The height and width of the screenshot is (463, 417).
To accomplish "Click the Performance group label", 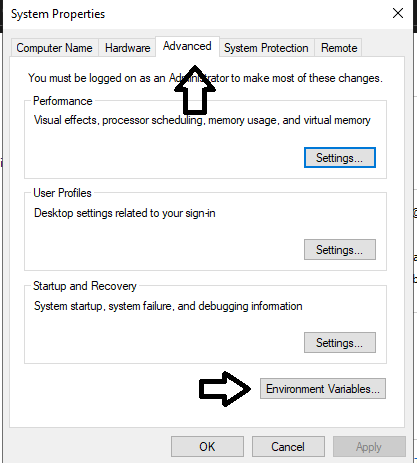I will 63,101.
